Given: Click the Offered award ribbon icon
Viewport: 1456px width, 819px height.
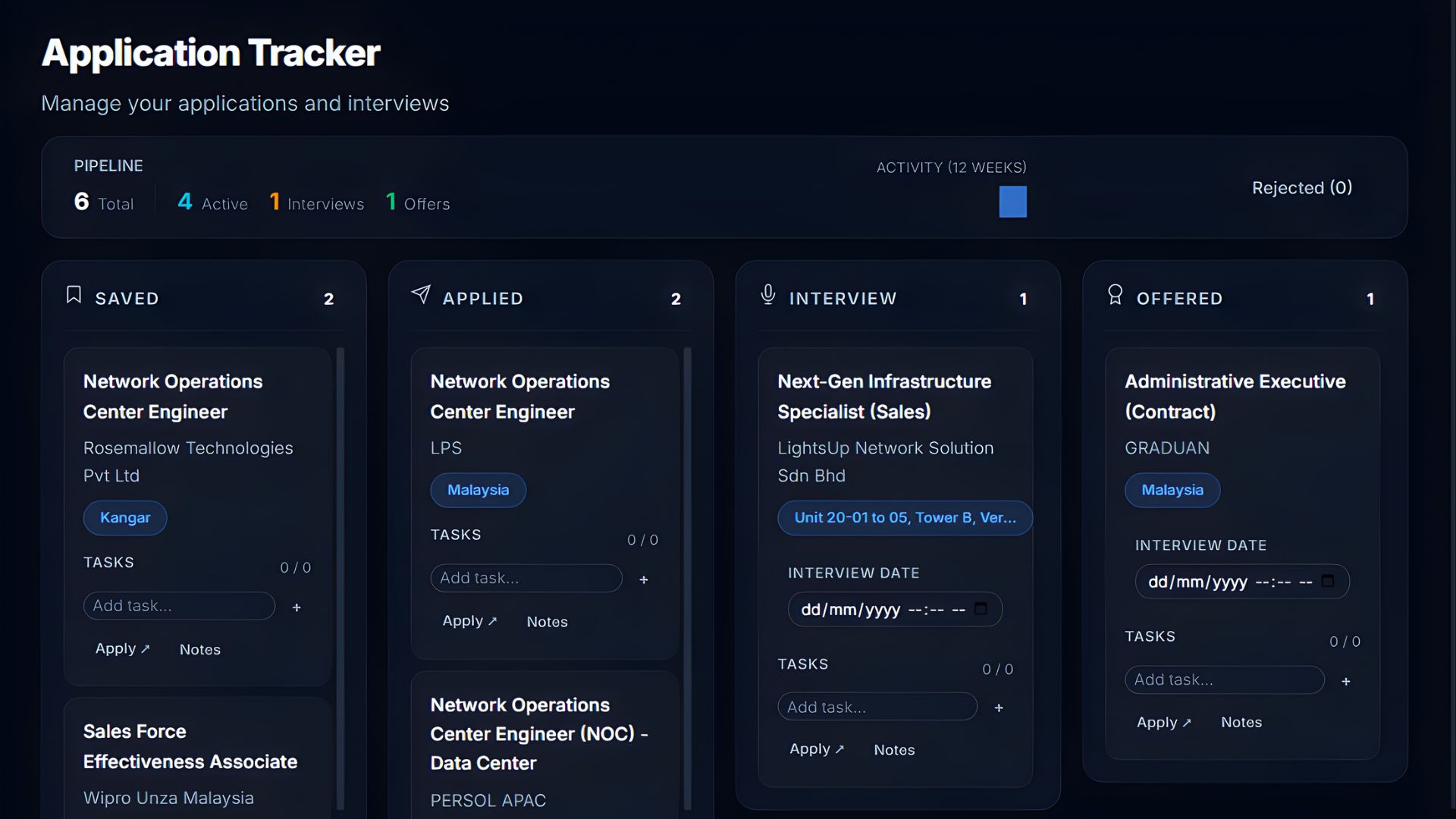Looking at the screenshot, I should coord(1115,294).
